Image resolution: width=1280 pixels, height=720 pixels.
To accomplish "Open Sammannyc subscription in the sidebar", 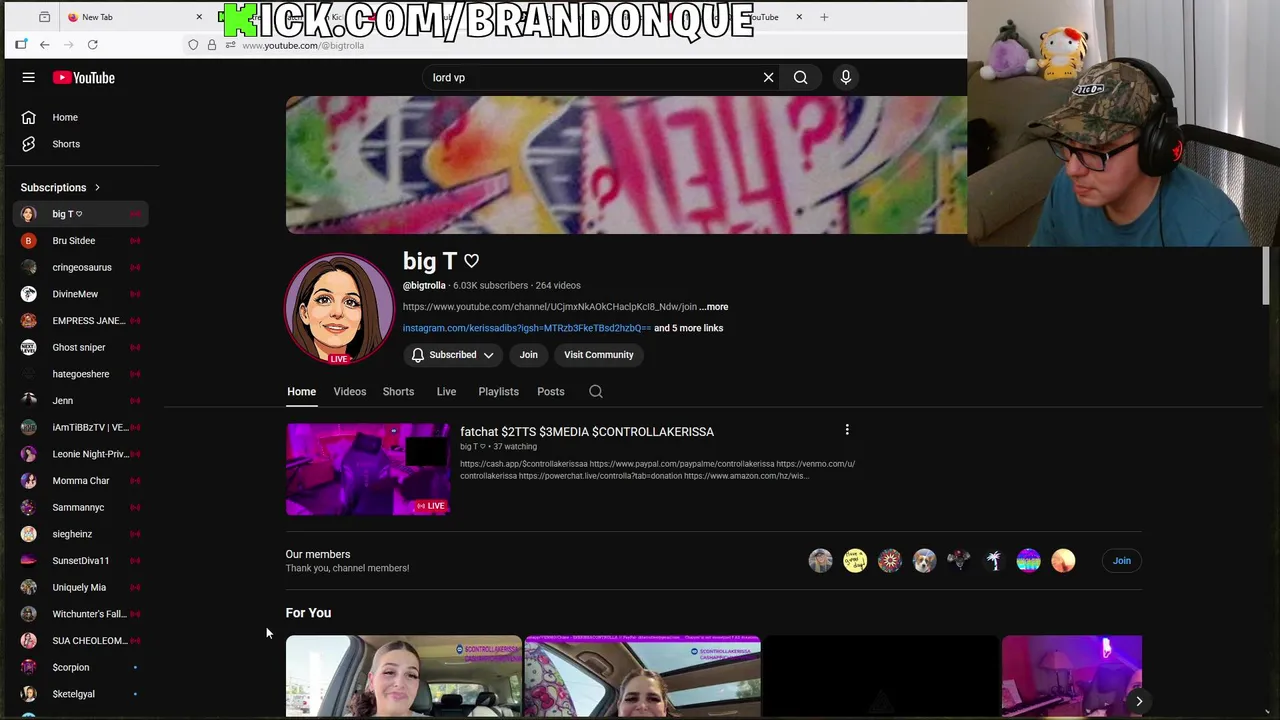I will click(x=80, y=507).
